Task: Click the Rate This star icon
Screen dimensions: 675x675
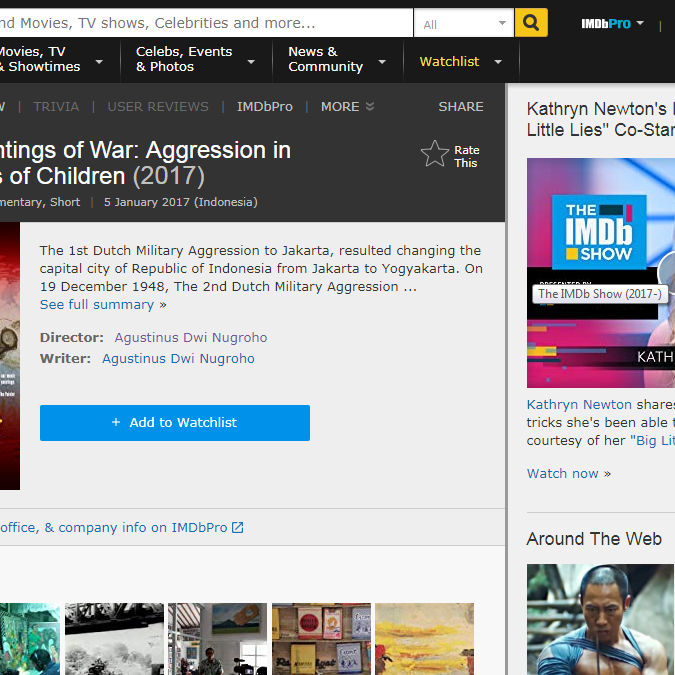Action: click(x=435, y=154)
